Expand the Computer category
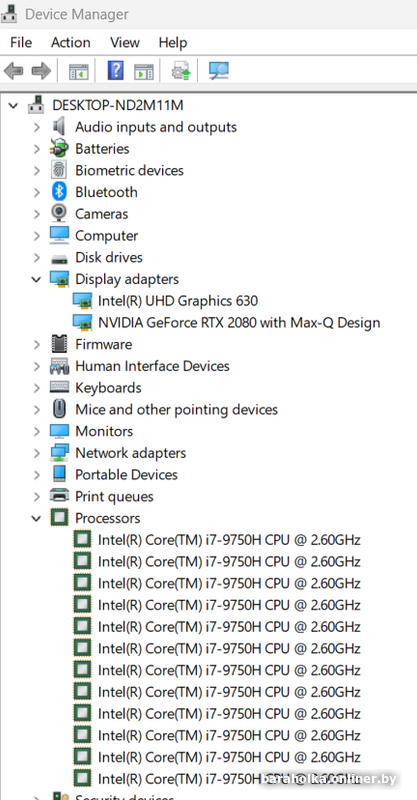Image resolution: width=417 pixels, height=800 pixels. click(x=36, y=236)
